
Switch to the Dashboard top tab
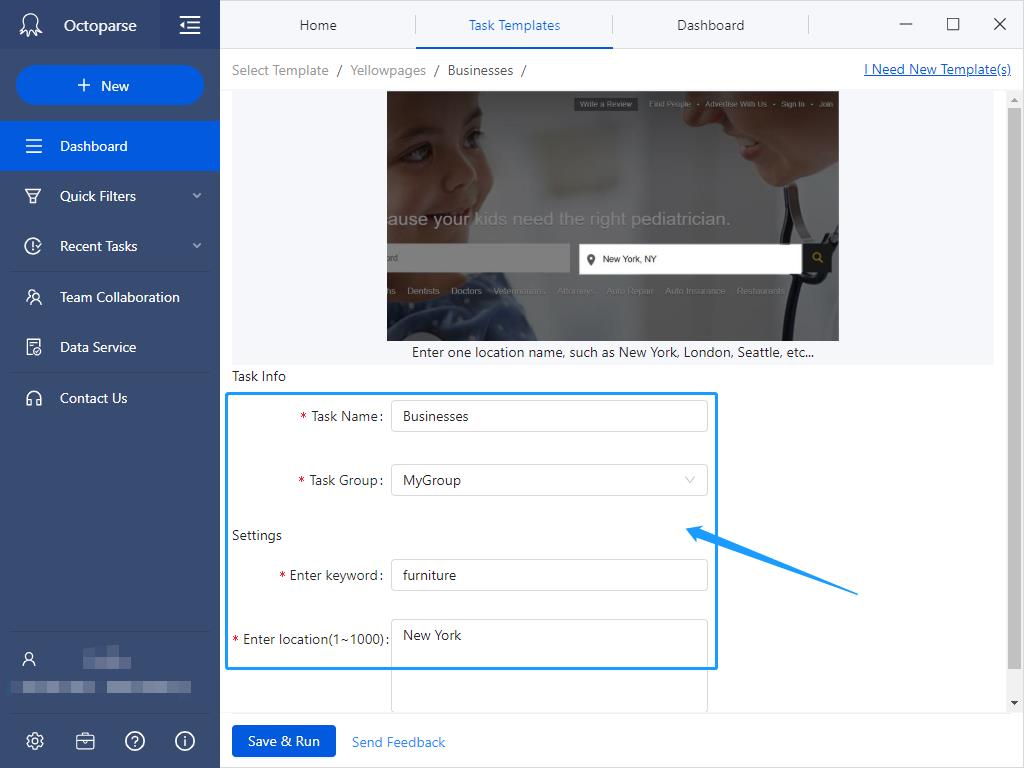[x=711, y=25]
